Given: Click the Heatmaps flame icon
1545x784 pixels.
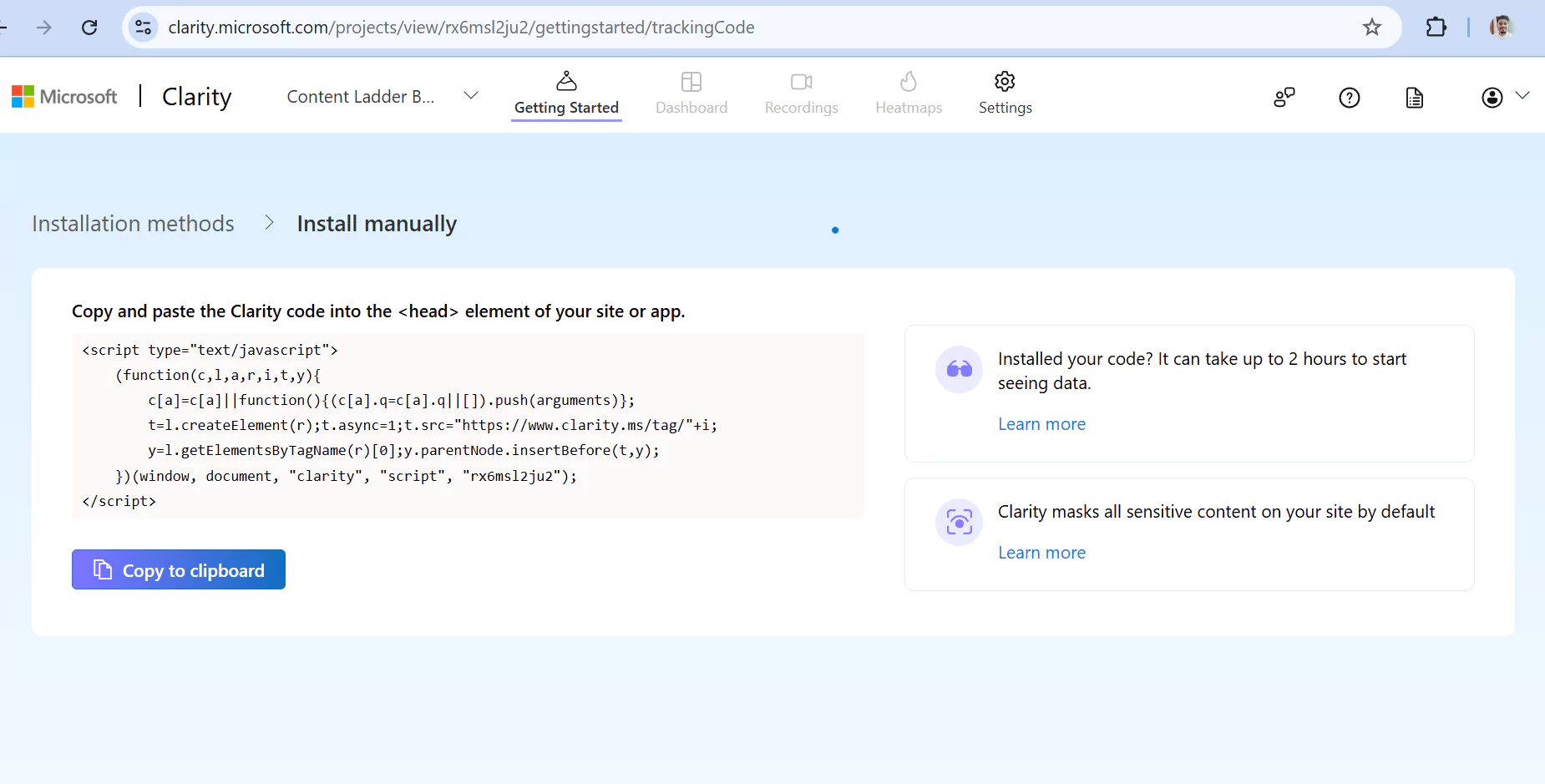Looking at the screenshot, I should (x=909, y=81).
